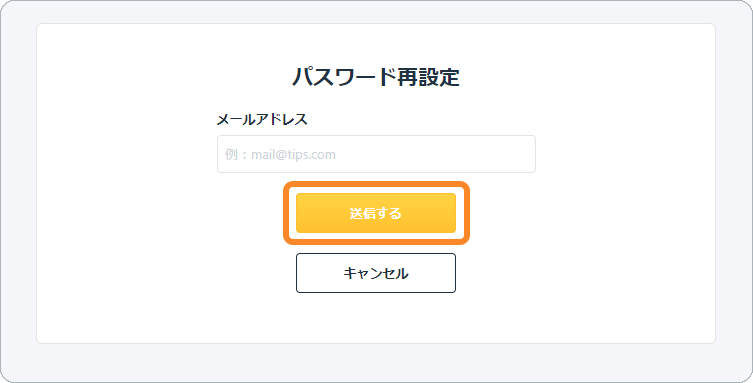Dismiss the form via the outlined キャンセル button

376,273
